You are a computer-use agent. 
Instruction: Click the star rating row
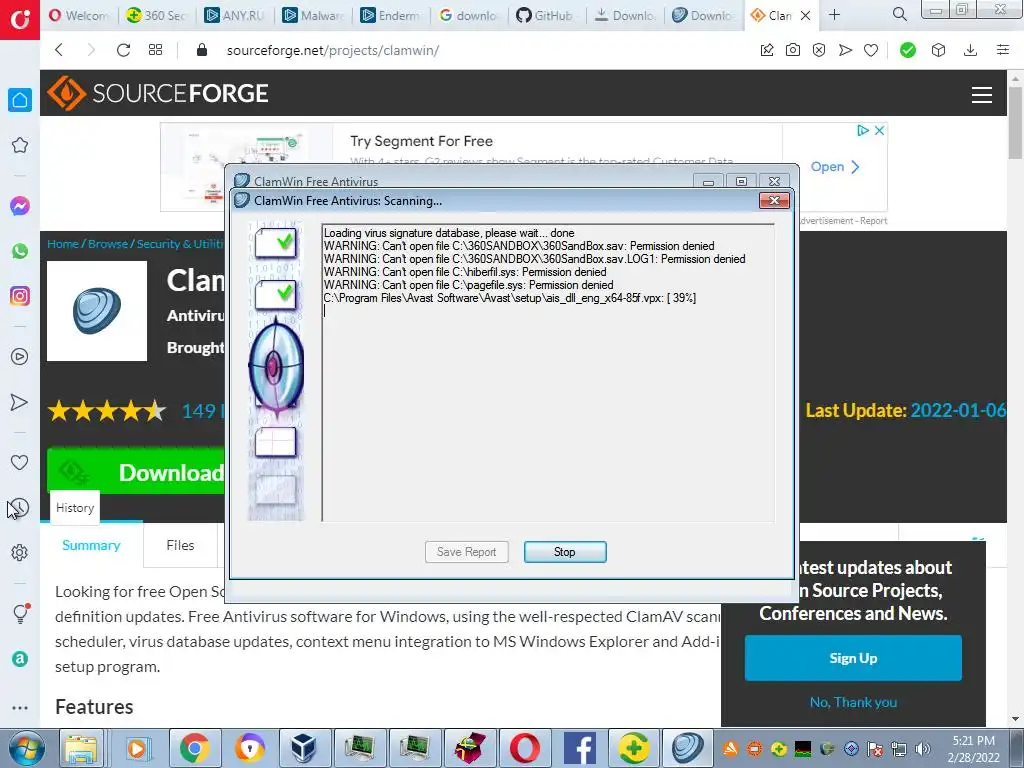(x=106, y=411)
